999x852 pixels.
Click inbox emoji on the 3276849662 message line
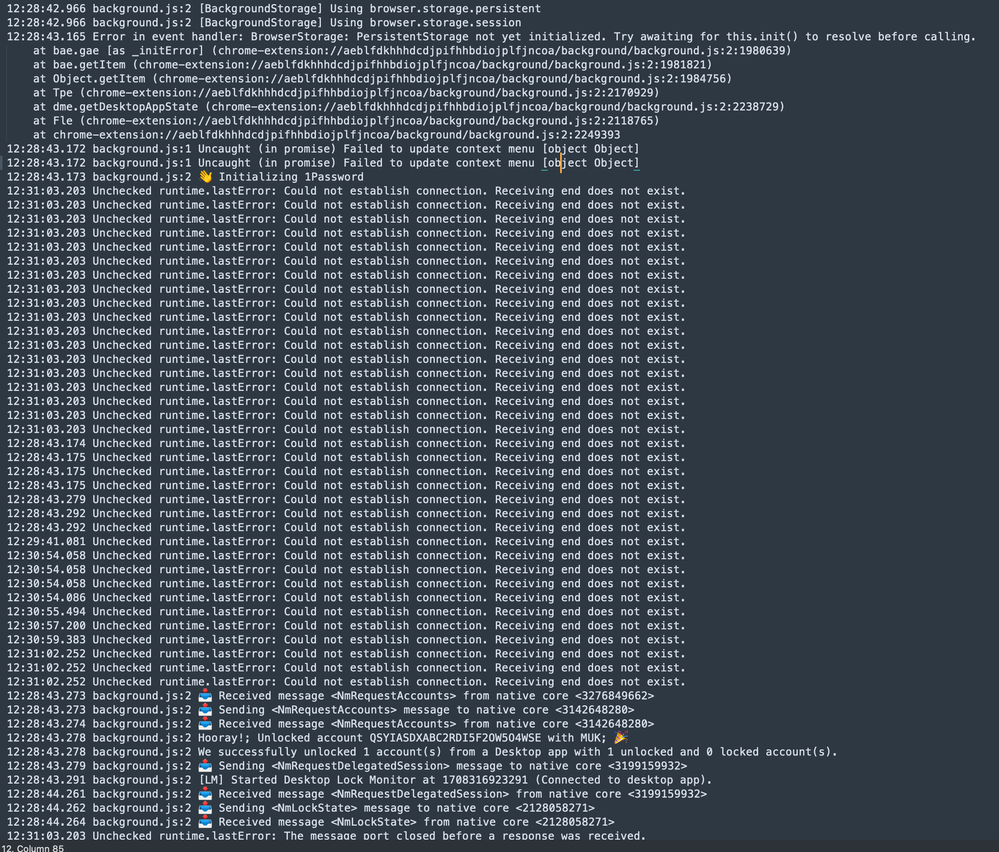click(205, 696)
